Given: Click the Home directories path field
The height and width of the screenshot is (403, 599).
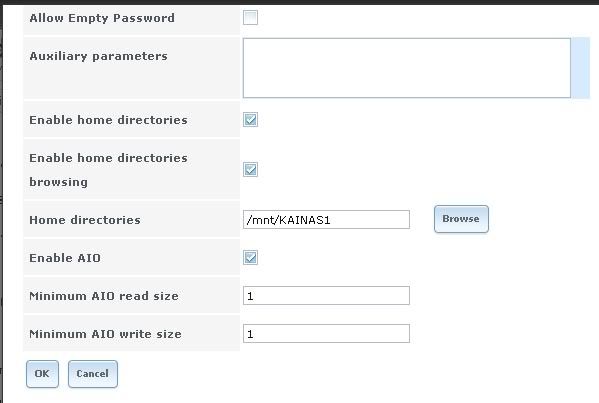Looking at the screenshot, I should click(326, 220).
